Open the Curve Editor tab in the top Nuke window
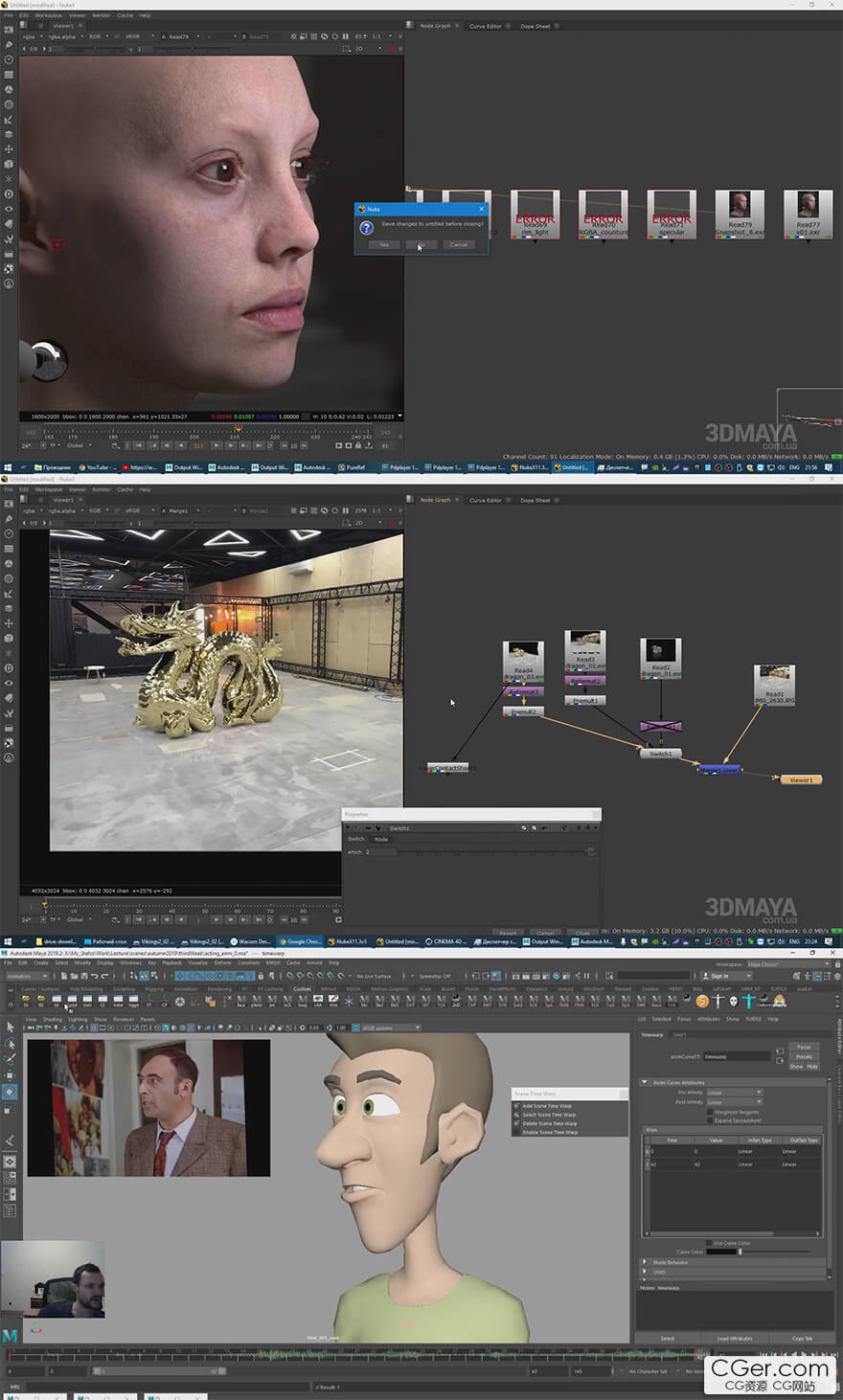This screenshot has width=843, height=1400. [485, 27]
